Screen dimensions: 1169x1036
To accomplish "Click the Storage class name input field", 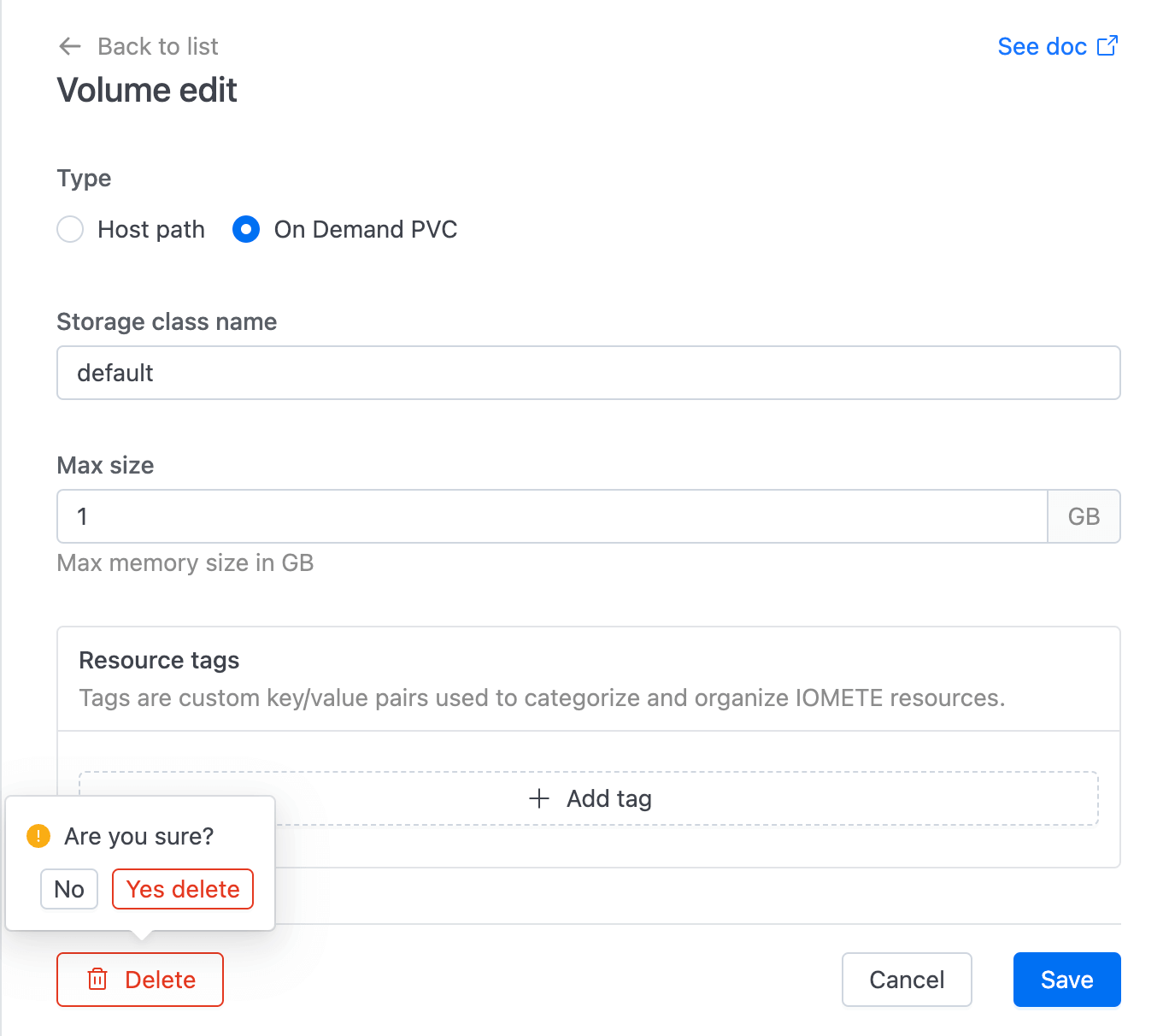I will click(x=589, y=373).
